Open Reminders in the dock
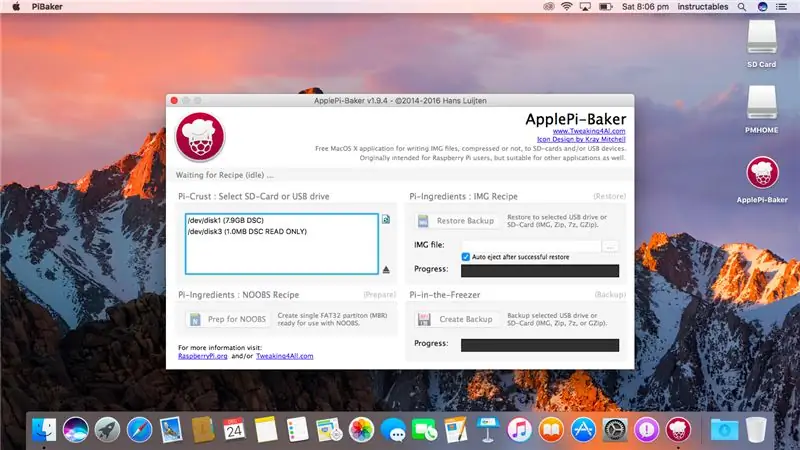This screenshot has height=450, width=800. [297, 430]
